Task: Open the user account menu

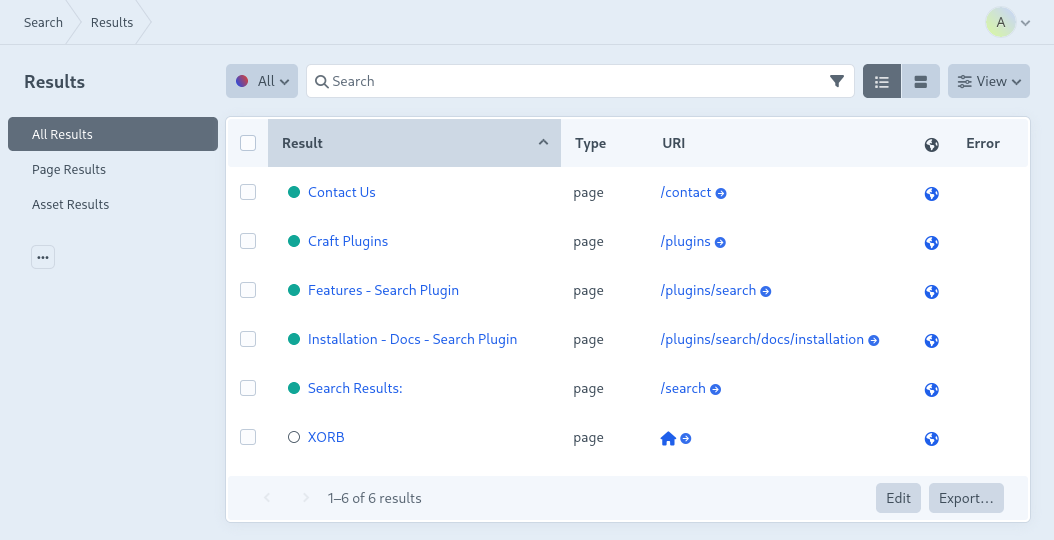Action: (x=1007, y=22)
